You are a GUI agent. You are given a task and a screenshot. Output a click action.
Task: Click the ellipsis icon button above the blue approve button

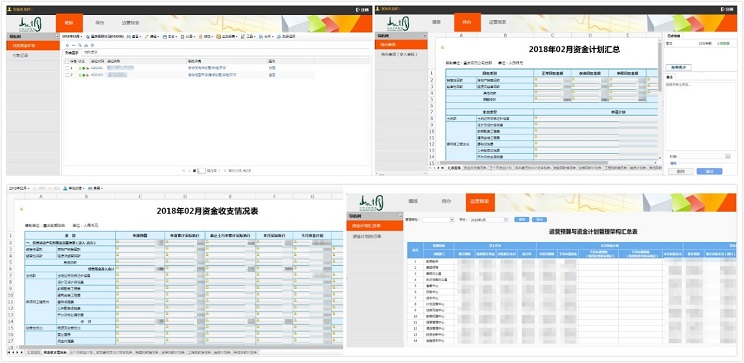click(x=728, y=156)
